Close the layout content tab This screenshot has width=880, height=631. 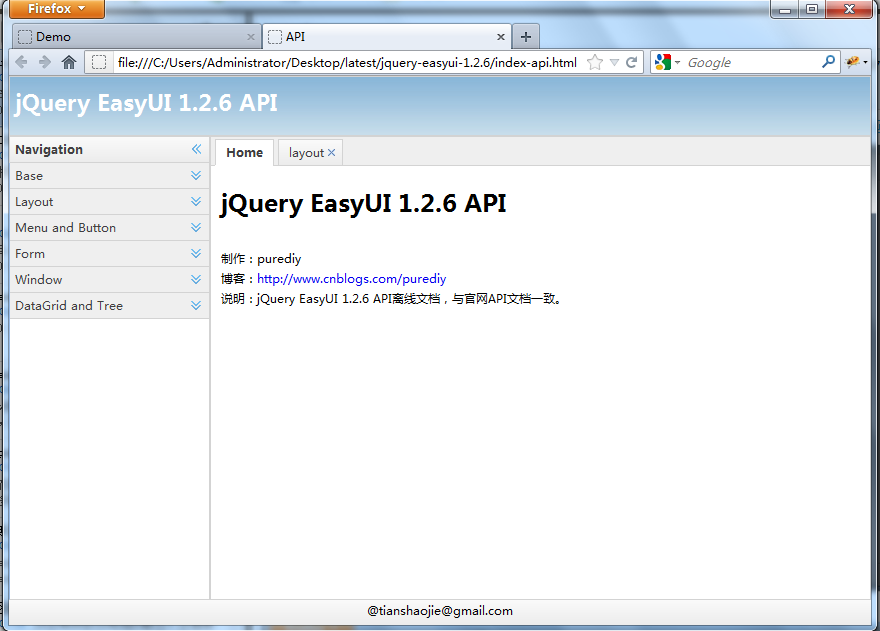pos(332,153)
